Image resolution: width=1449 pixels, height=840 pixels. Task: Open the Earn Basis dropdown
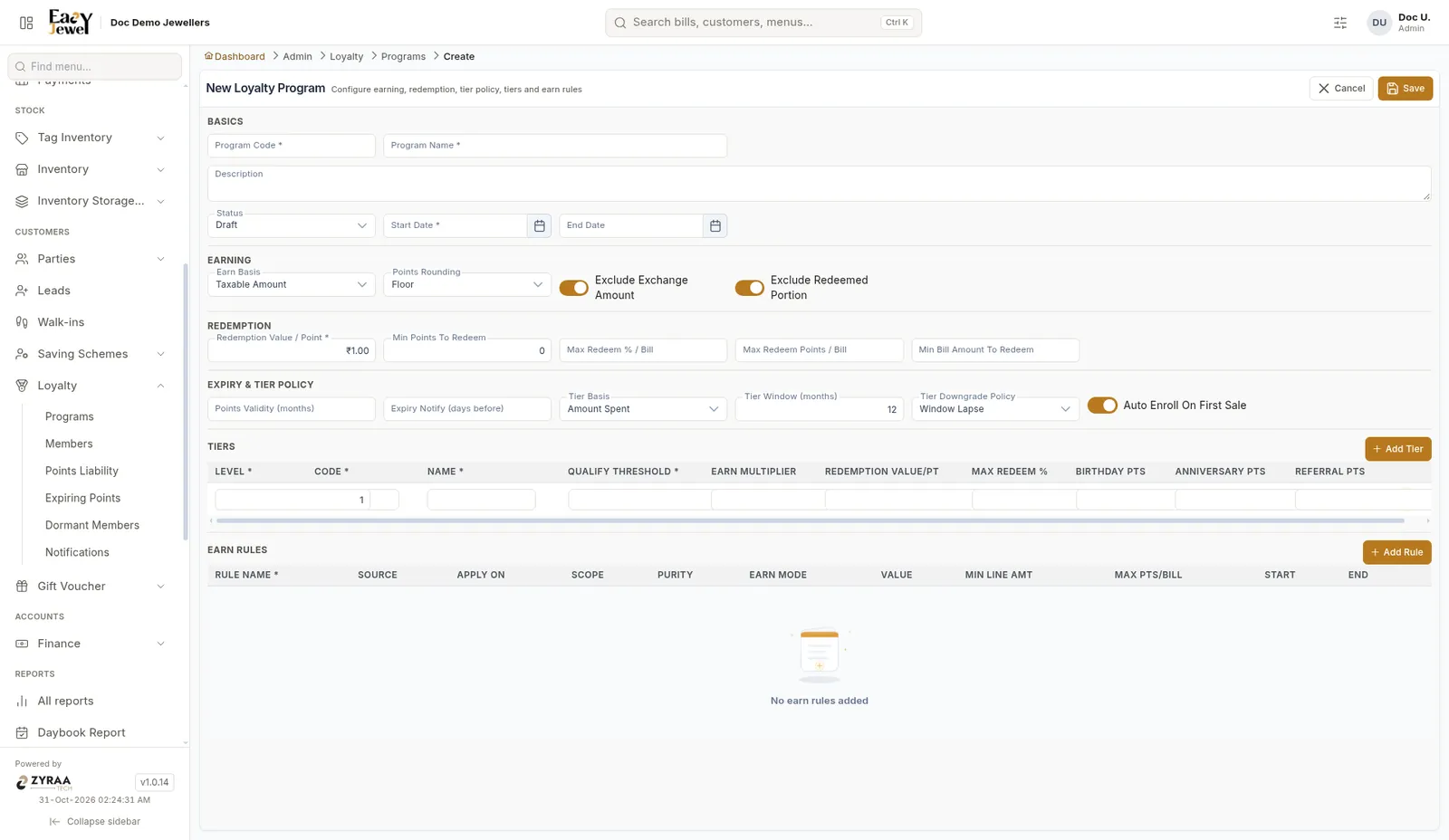292,284
